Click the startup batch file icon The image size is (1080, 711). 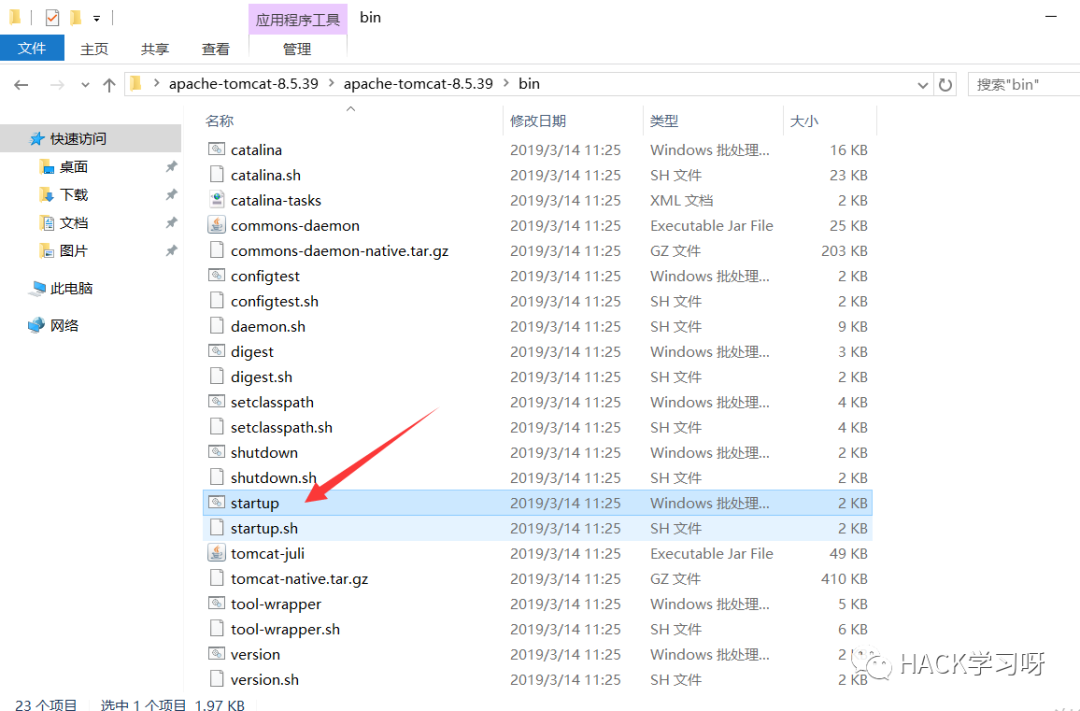[216, 502]
